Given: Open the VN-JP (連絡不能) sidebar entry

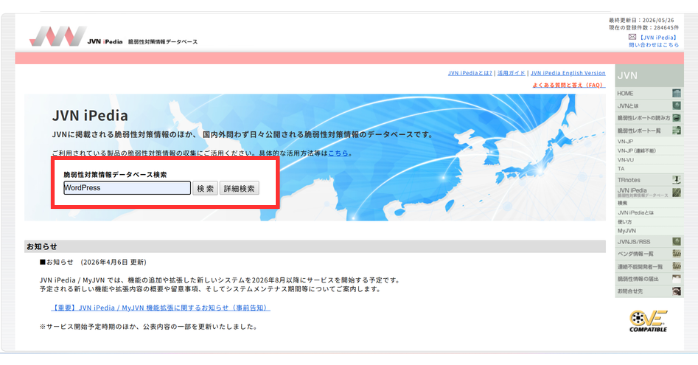Looking at the screenshot, I should coord(637,151).
